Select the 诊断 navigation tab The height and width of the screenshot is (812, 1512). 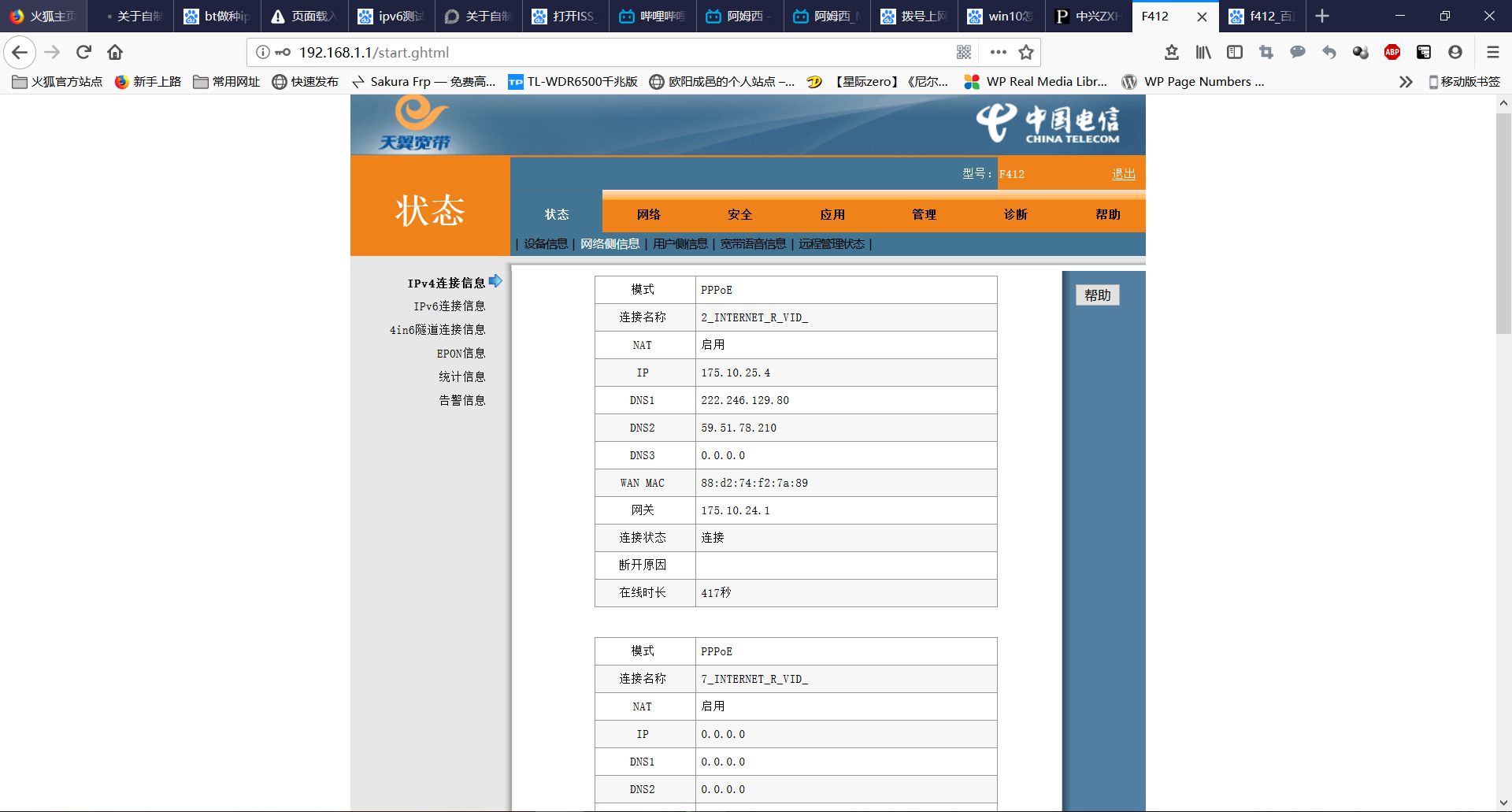(1015, 214)
